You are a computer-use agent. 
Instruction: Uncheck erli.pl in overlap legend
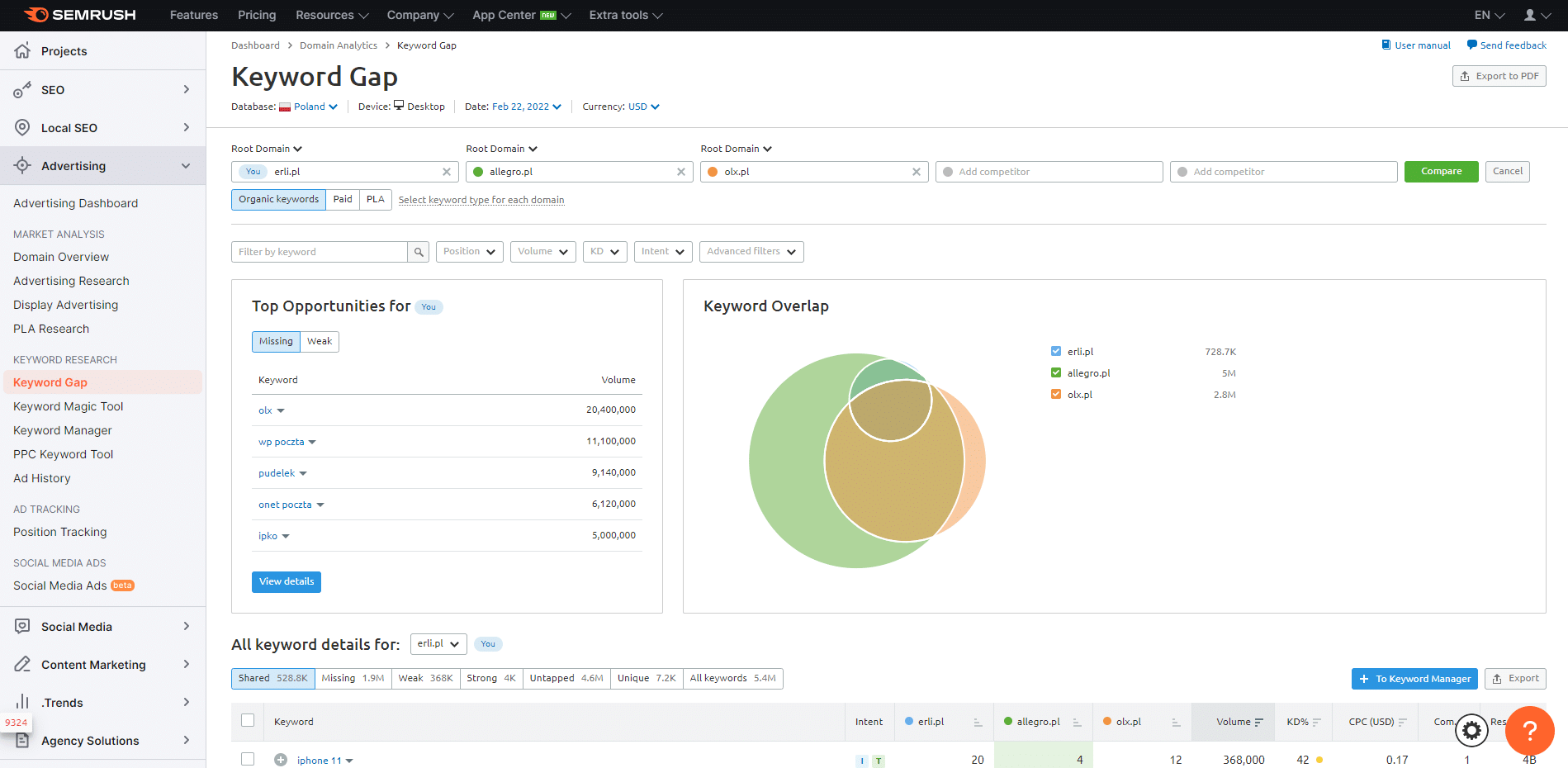1056,351
